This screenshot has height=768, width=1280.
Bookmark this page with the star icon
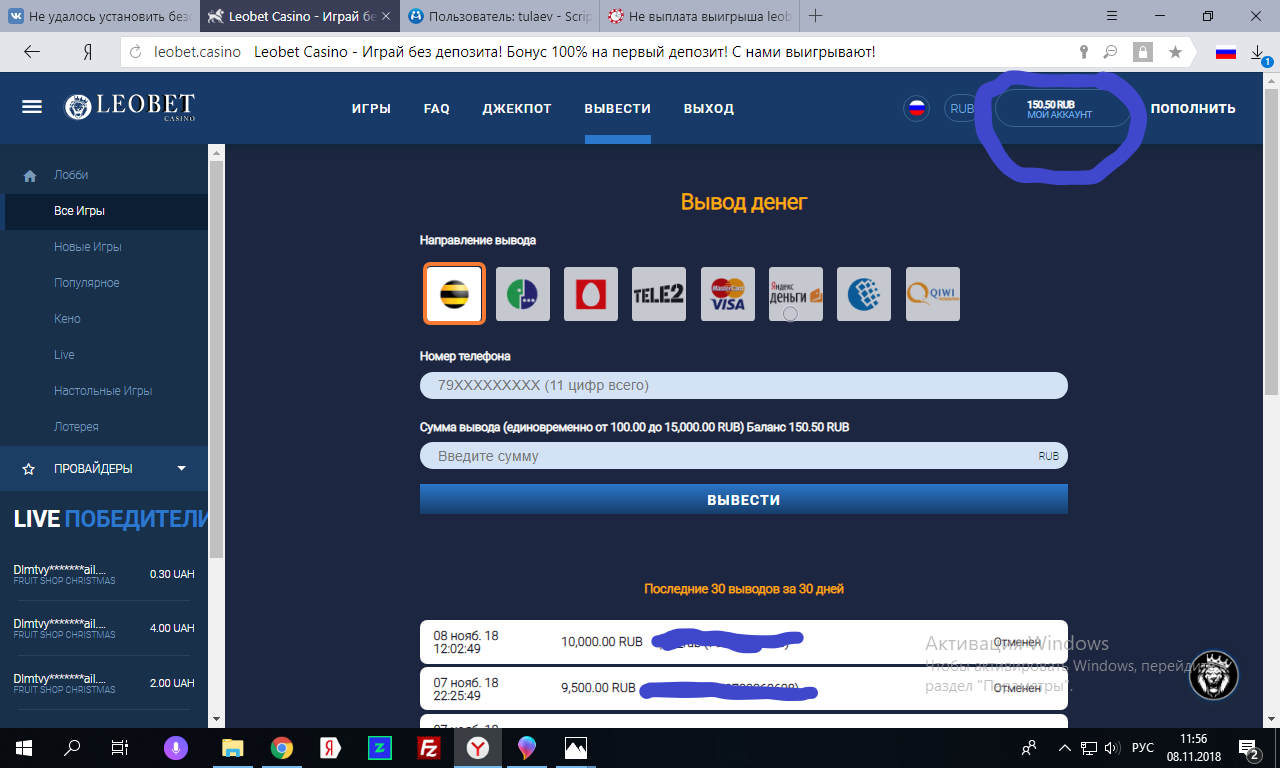coord(1175,52)
